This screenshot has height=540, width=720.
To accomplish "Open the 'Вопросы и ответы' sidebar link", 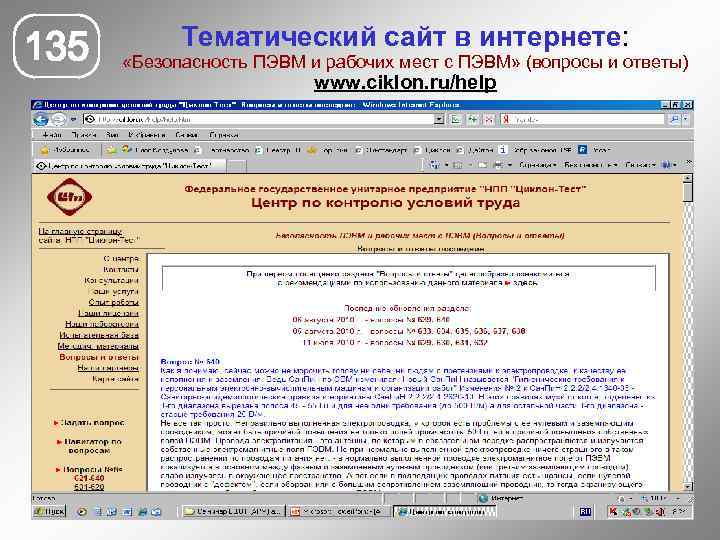I will point(99,357).
